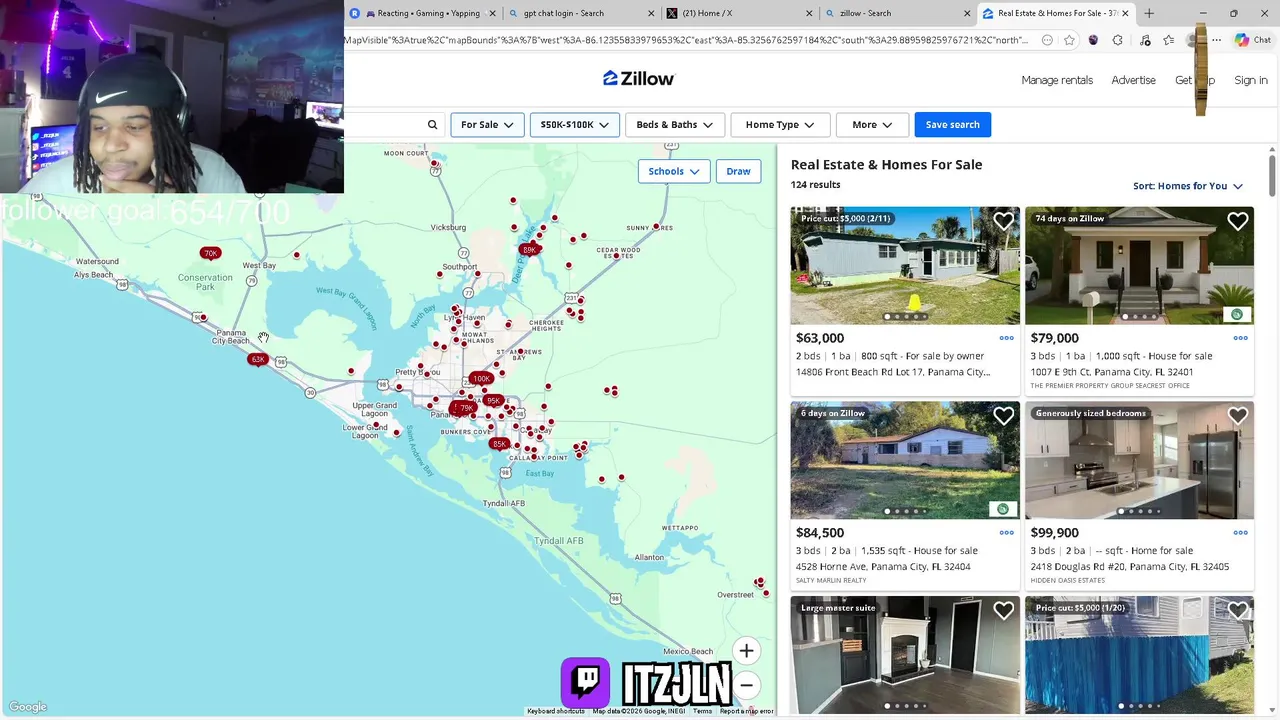Open the More filters dropdown
The image size is (1280, 720).
[x=872, y=125]
